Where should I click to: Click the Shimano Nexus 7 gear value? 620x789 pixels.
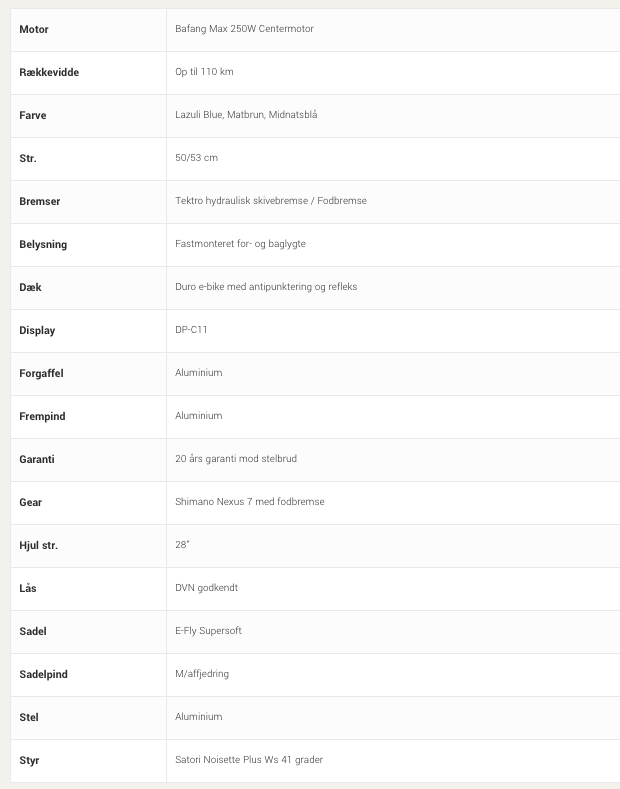tap(249, 502)
